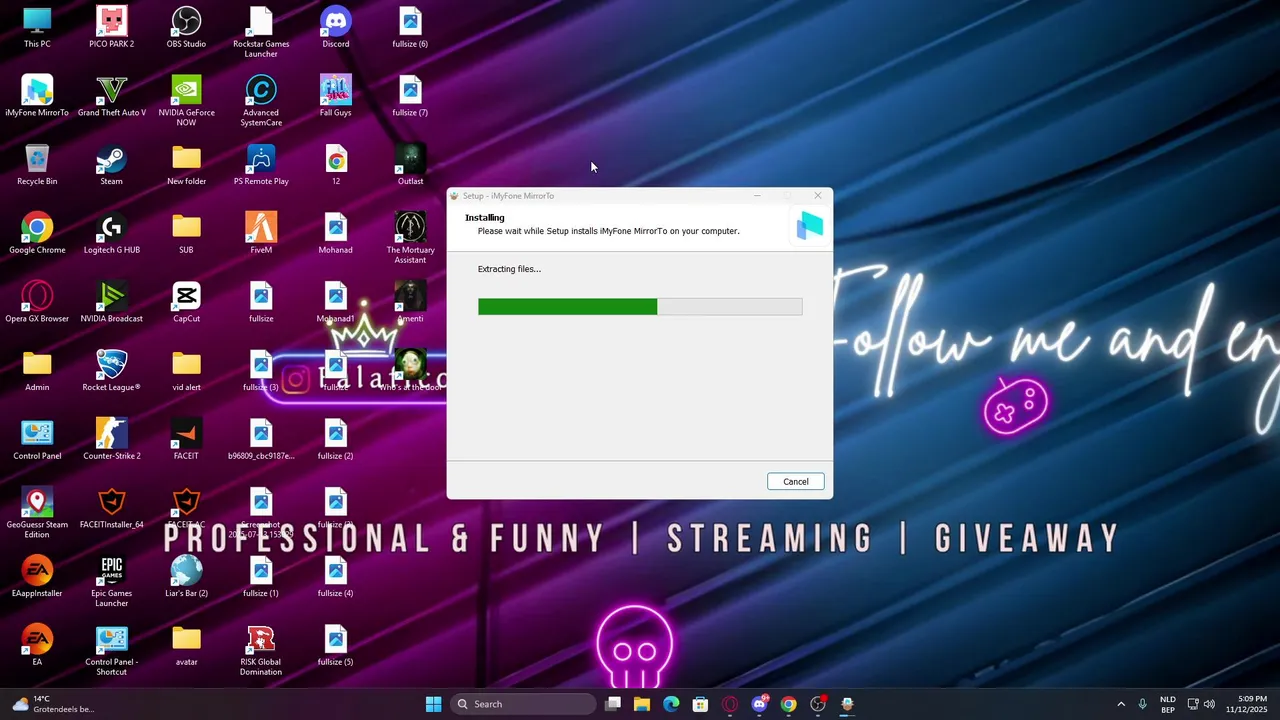Screen dimensions: 1280x720
Task: Select the Liar's Bar (2) shortcut
Action: tap(186, 578)
